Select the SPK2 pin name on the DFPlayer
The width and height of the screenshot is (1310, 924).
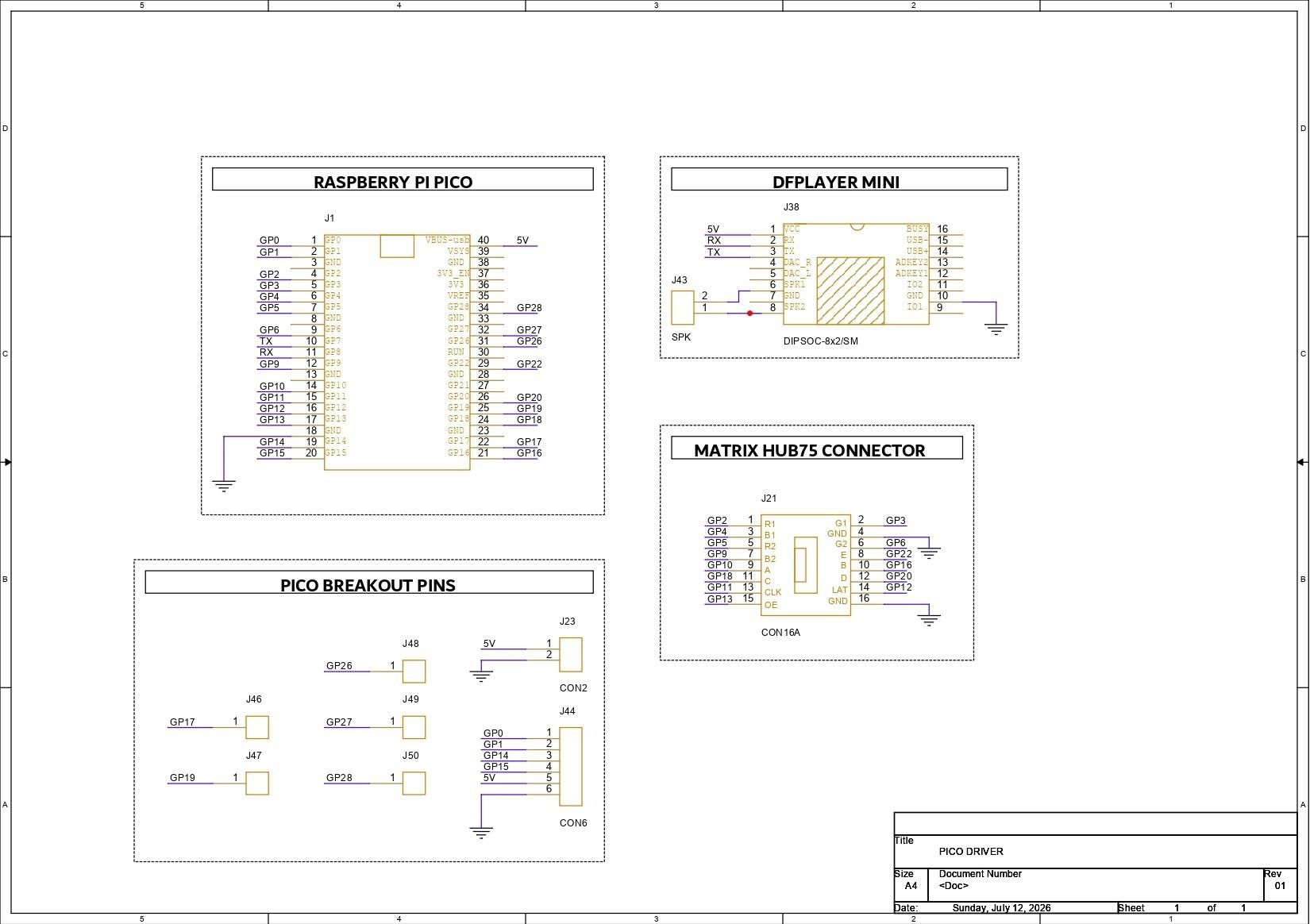coord(795,307)
